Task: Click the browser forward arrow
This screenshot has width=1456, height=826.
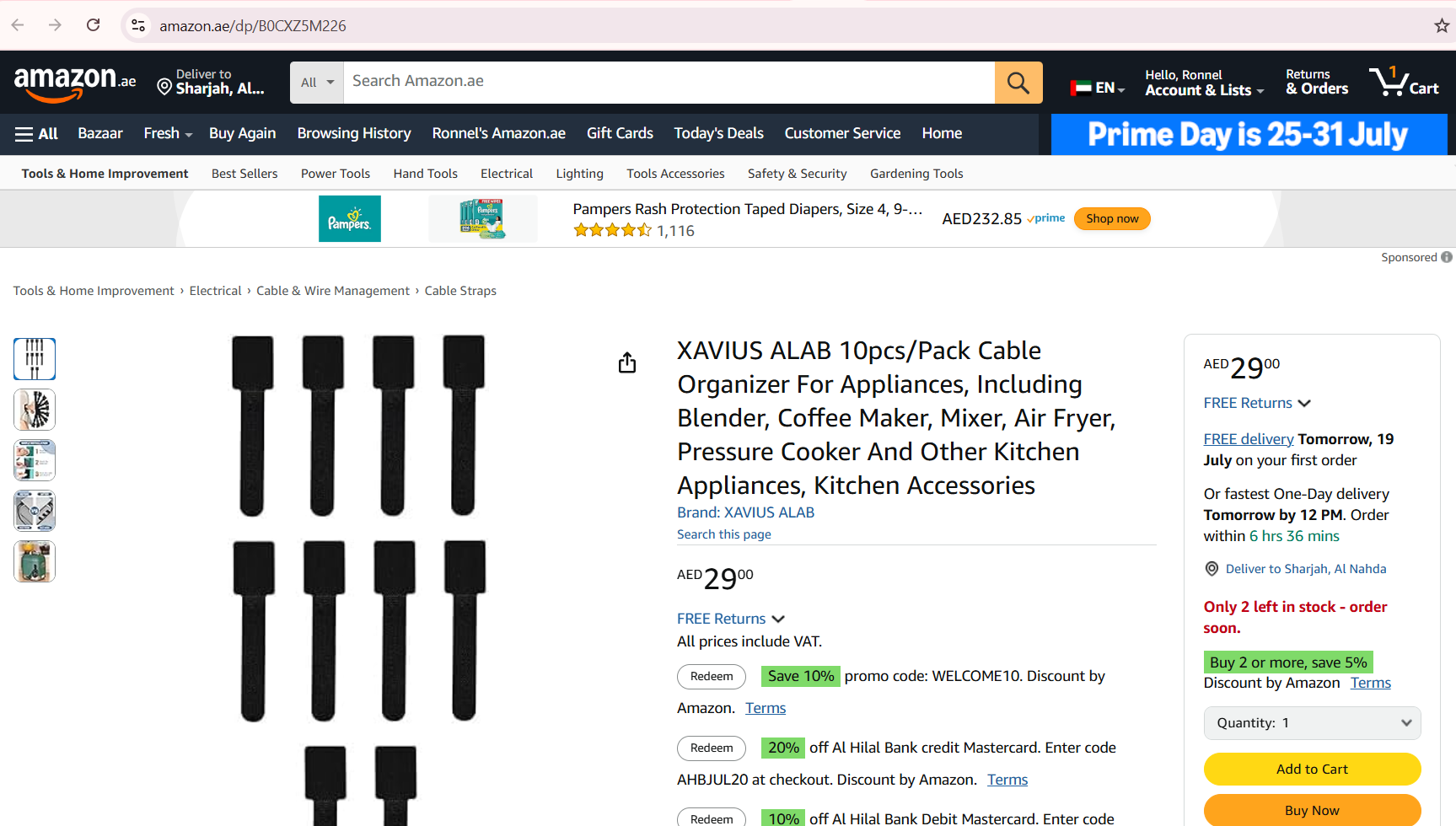Action: pyautogui.click(x=55, y=25)
